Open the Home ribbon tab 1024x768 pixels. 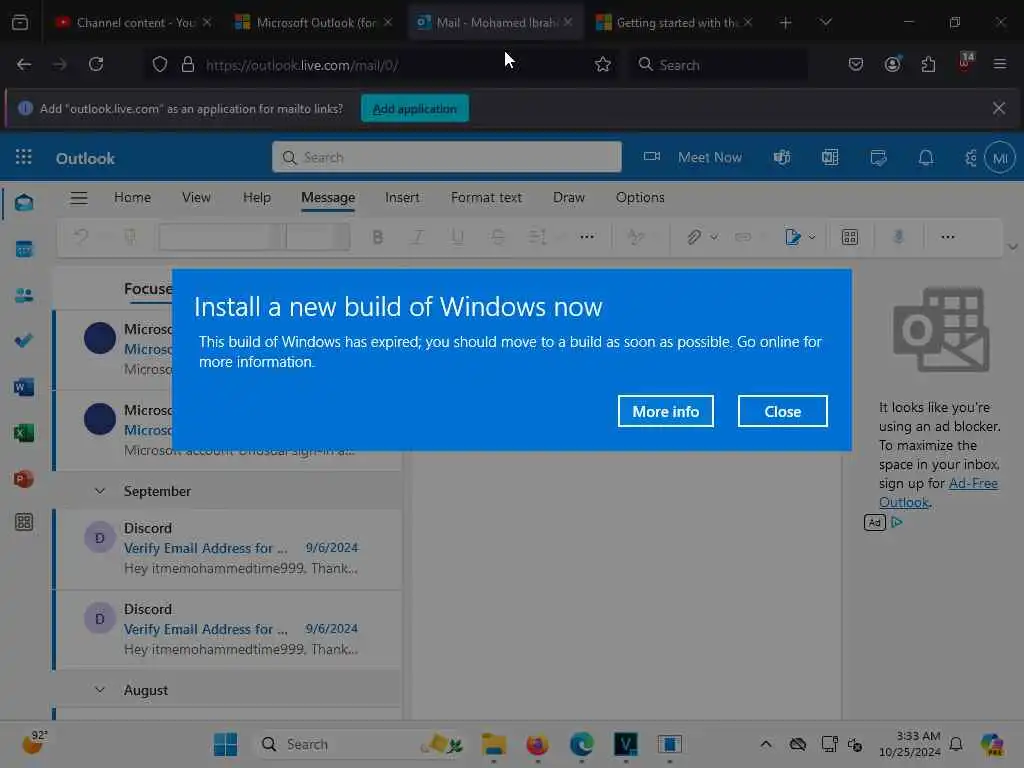click(133, 197)
